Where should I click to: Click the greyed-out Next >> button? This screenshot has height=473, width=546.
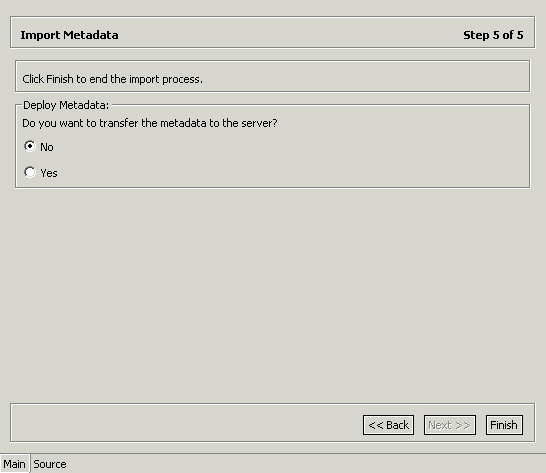coord(450,425)
